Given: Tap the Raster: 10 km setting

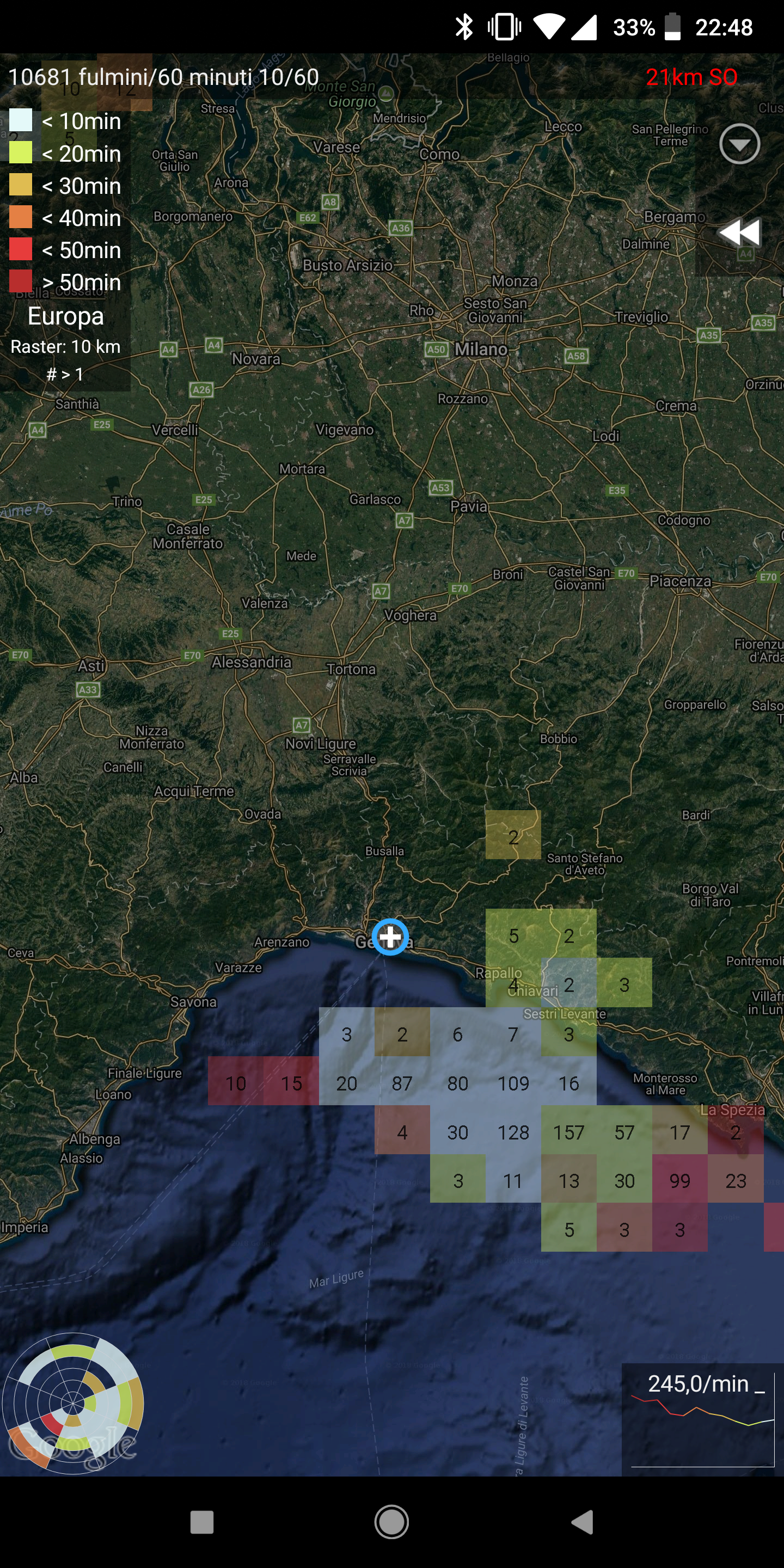Looking at the screenshot, I should (66, 346).
